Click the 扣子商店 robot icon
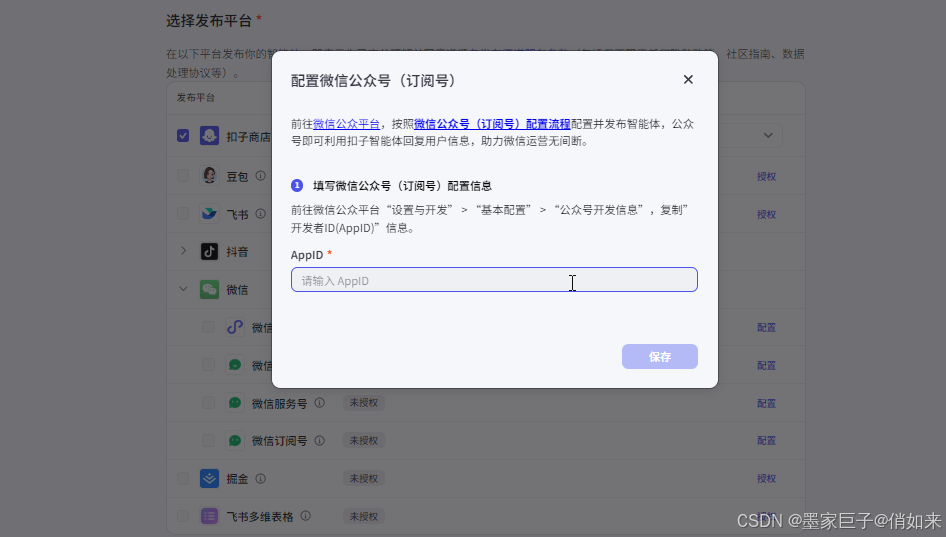This screenshot has height=537, width=946. pos(209,135)
